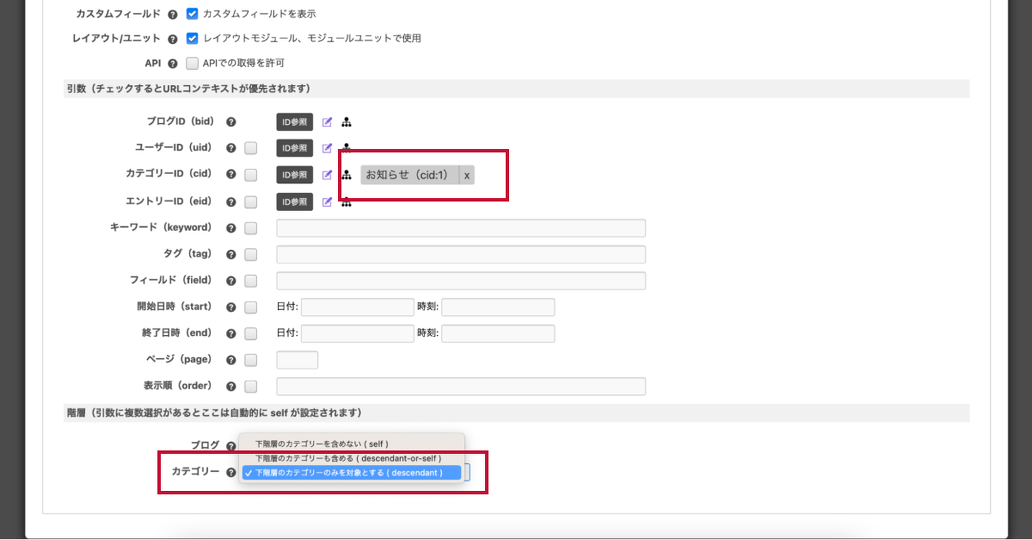This screenshot has width=1032, height=540.
Task: Open the hierarchy tree icon for カテゴリーID
Action: coord(346,175)
